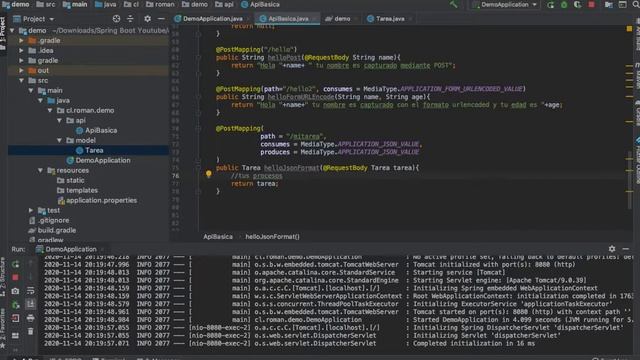Open Search Everywhere magnifier icon

[636, 5]
